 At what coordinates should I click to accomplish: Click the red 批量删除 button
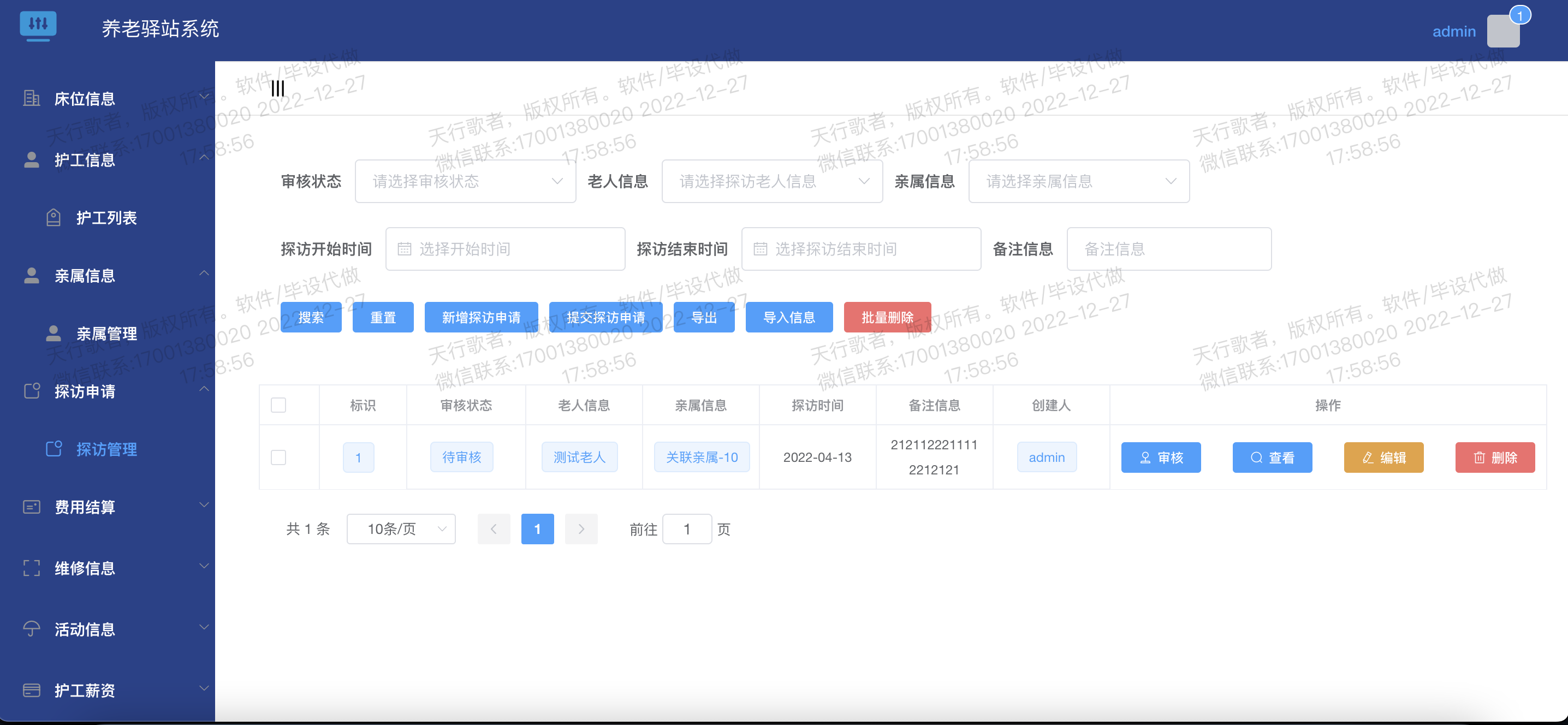pos(887,317)
